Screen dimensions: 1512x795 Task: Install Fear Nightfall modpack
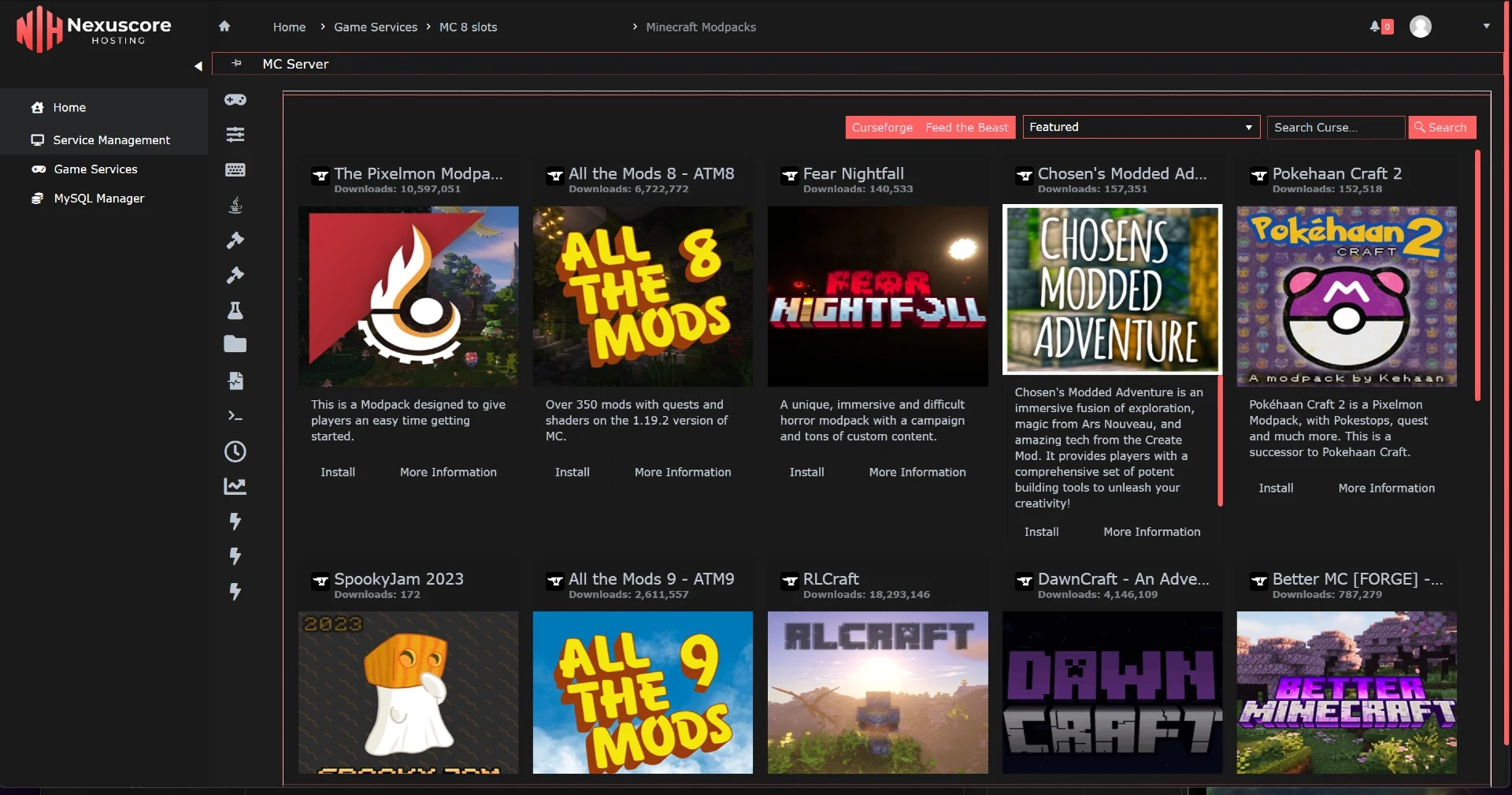point(807,472)
